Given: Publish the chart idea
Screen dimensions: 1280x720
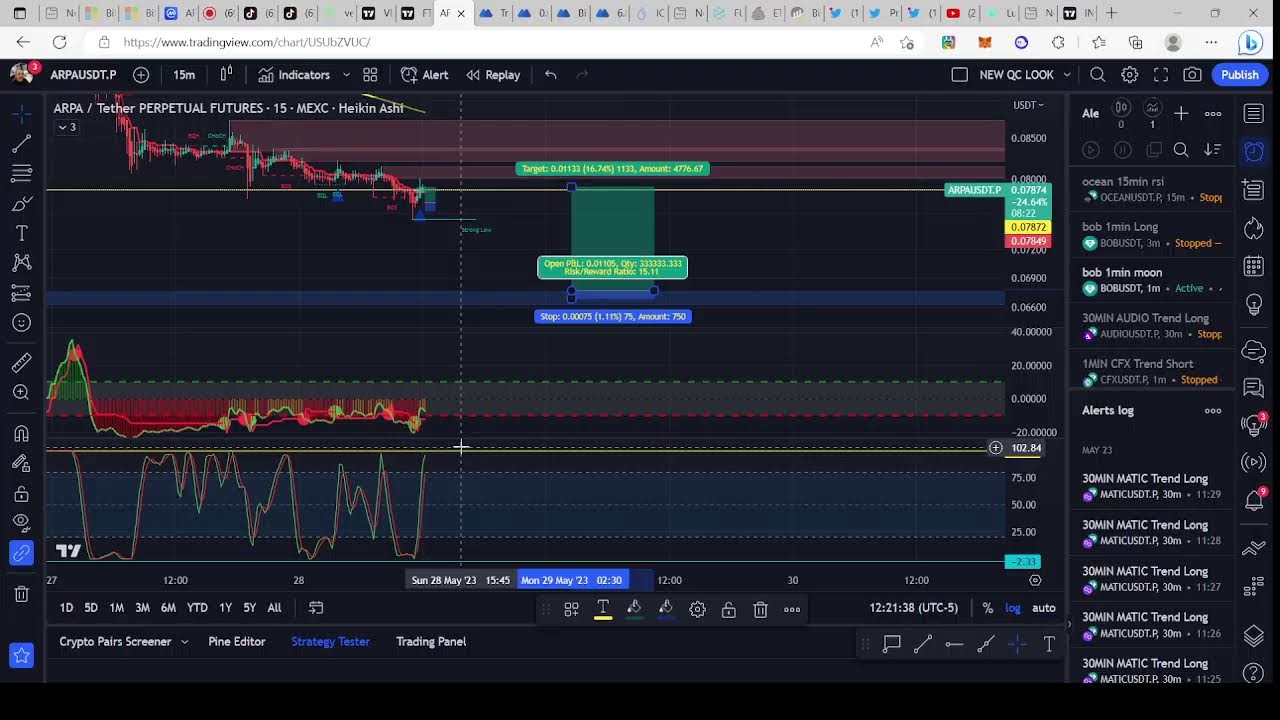Looking at the screenshot, I should coord(1239,75).
